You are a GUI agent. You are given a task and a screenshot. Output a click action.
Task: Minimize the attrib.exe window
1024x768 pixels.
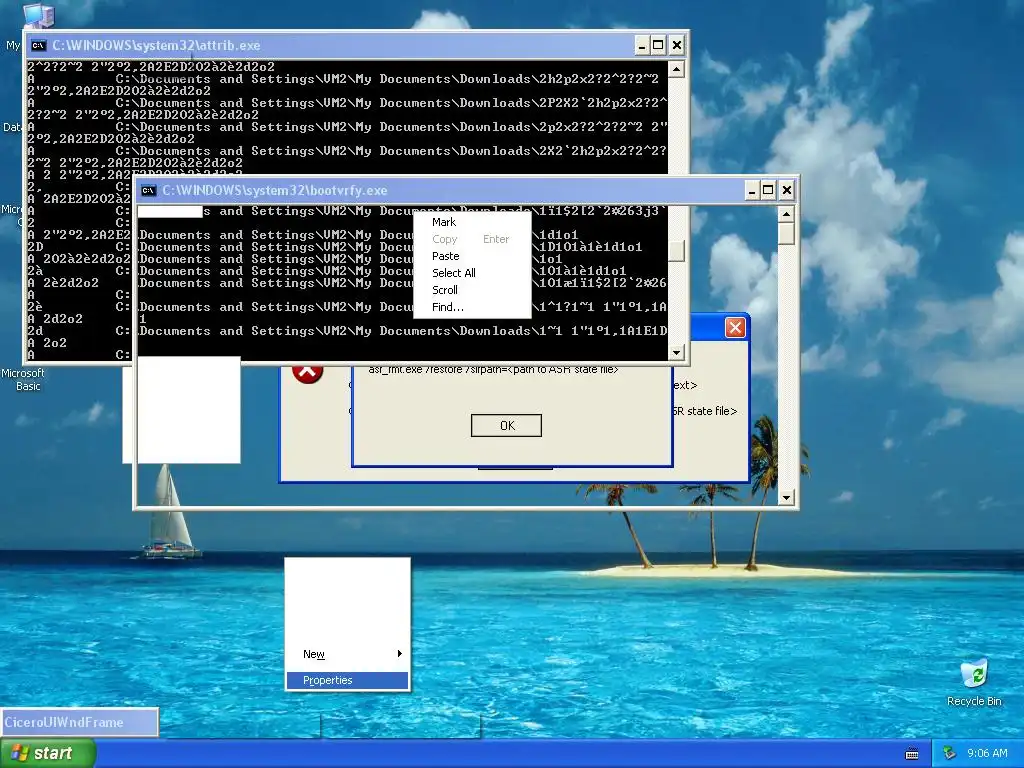[642, 45]
